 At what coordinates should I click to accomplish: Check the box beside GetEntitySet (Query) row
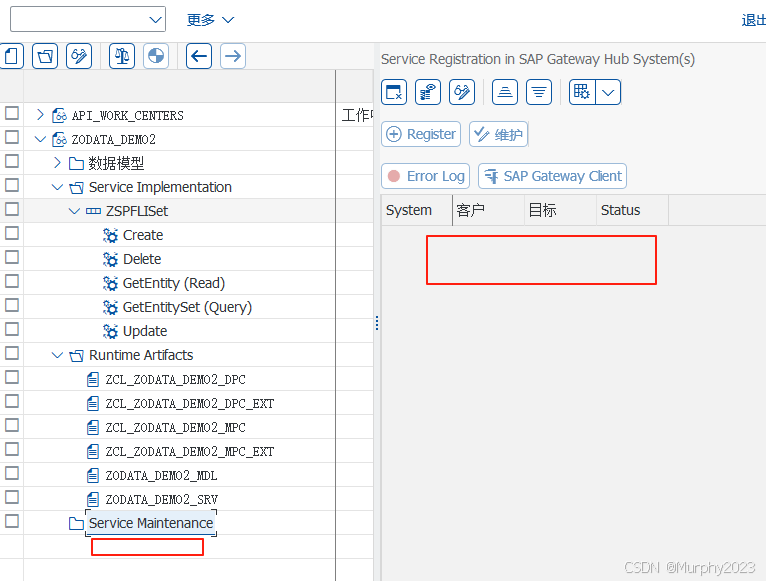12,305
